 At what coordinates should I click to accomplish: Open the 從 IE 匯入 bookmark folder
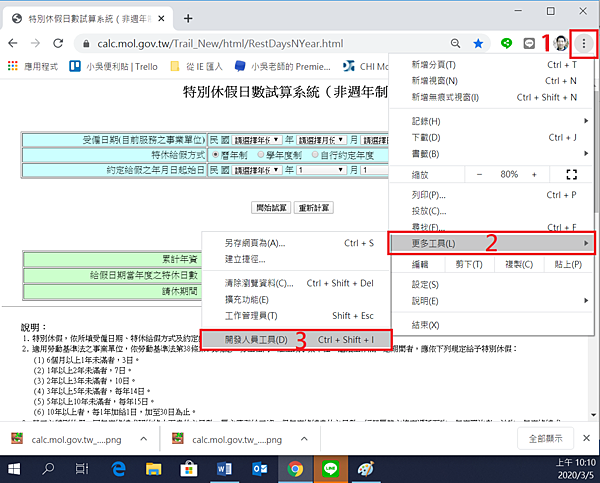196,67
